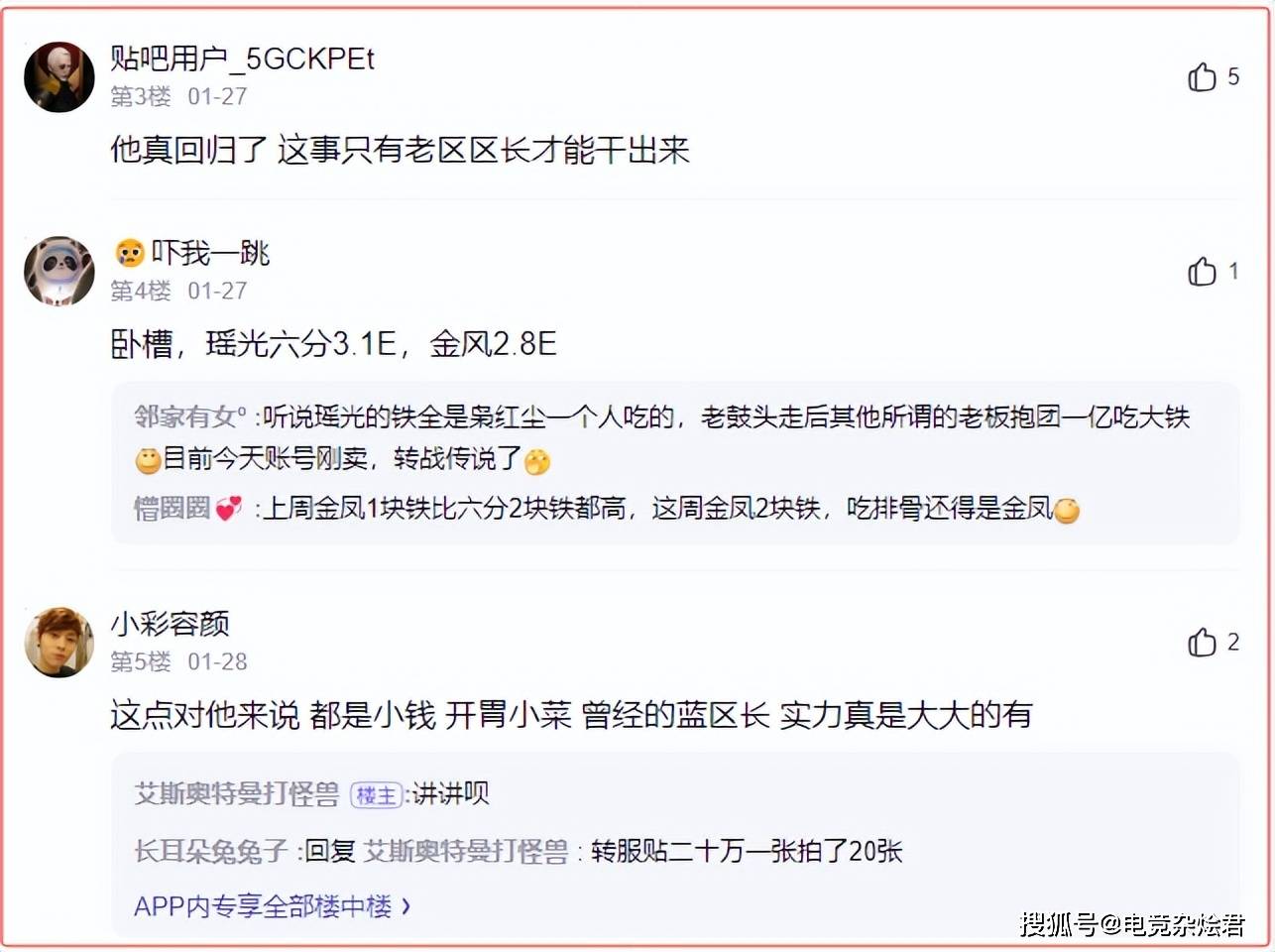Like the floor 5 comment by 小彩容颜
This screenshot has width=1275, height=952.
1202,643
